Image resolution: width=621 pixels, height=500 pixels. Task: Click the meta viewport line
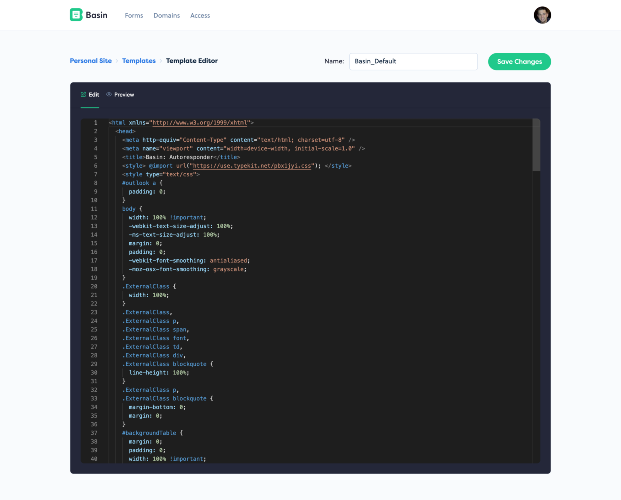pyautogui.click(x=244, y=149)
